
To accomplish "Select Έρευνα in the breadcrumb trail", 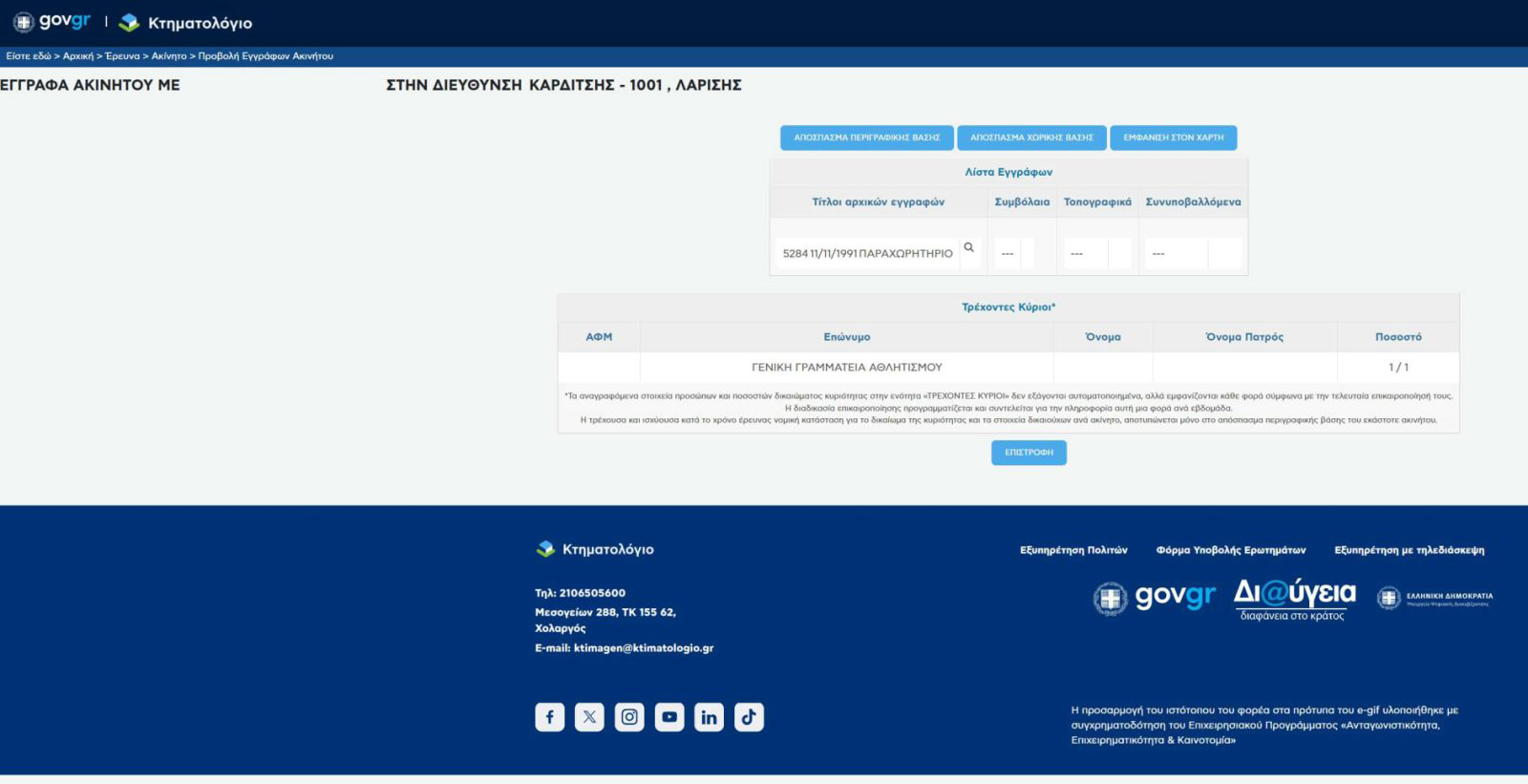I will tap(122, 56).
